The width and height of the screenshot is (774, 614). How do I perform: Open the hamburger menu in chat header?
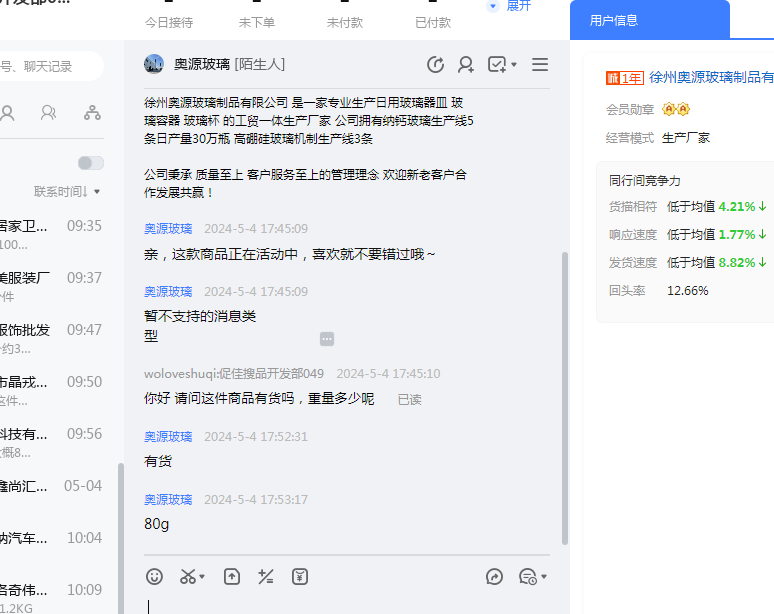(540, 65)
